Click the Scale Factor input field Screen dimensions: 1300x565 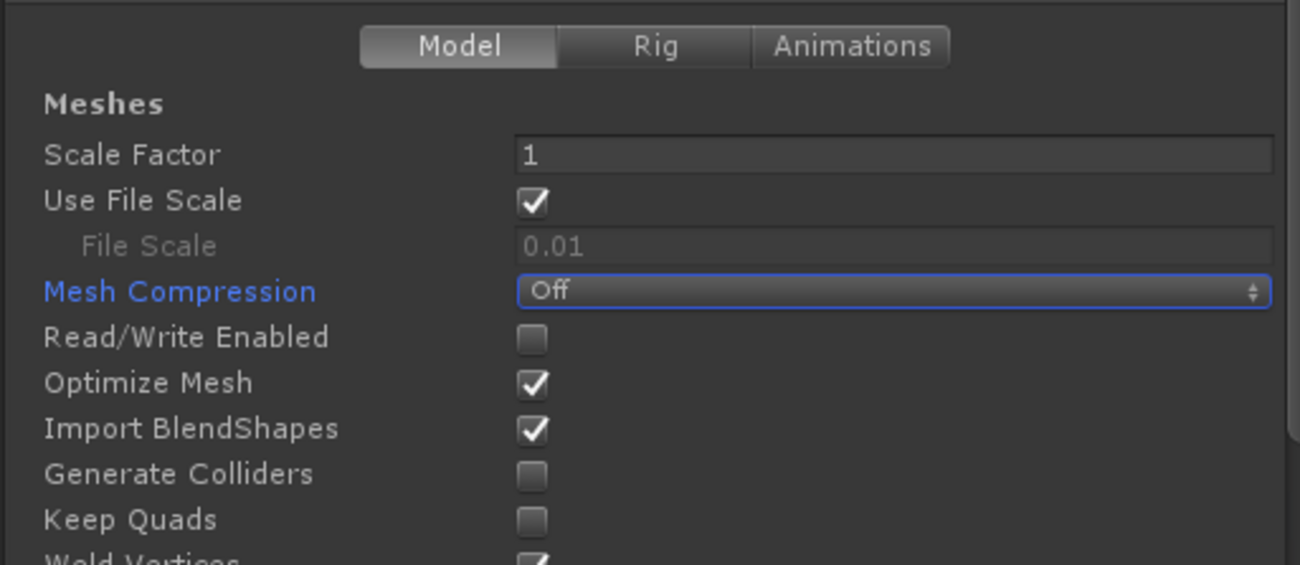click(x=893, y=155)
